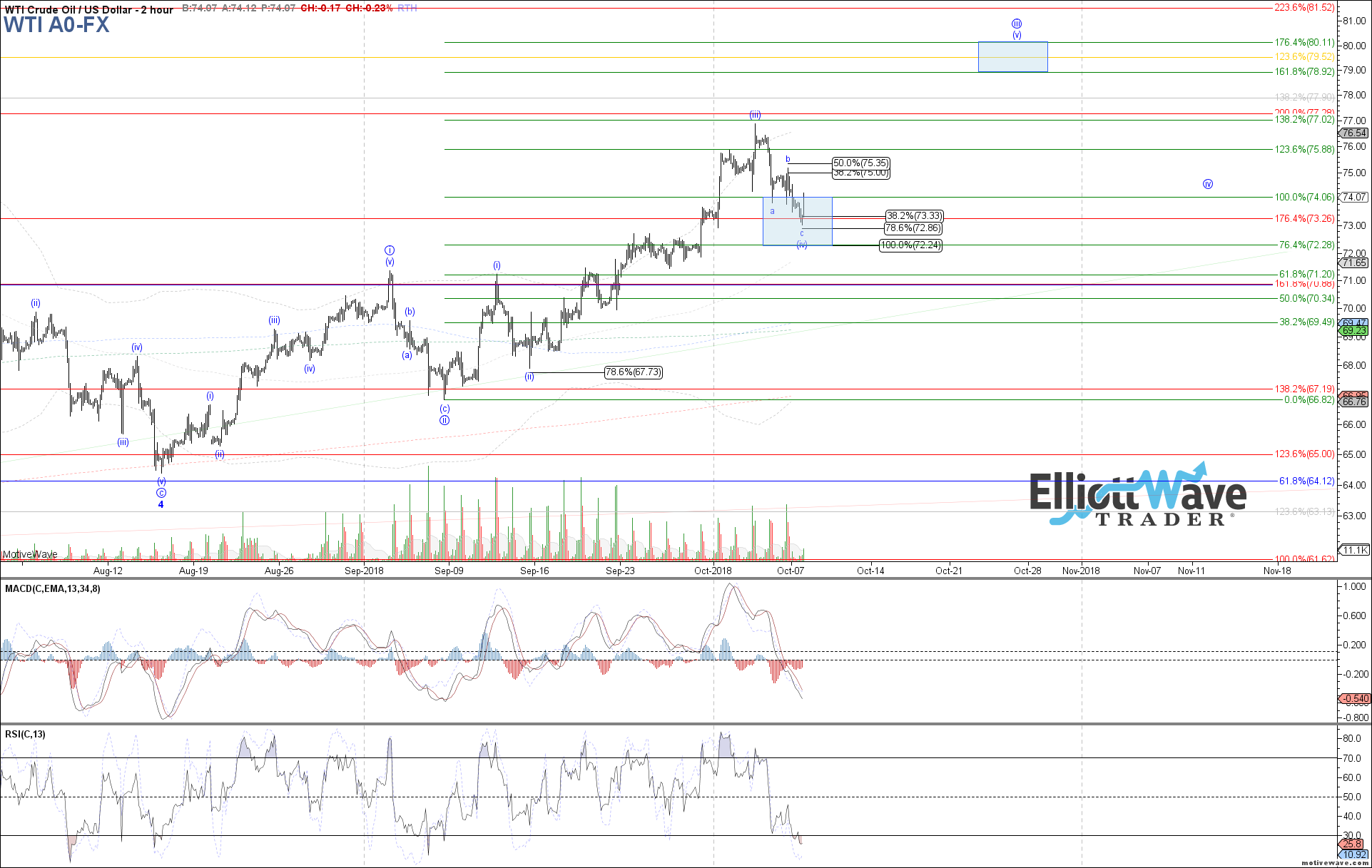Select the 100.0%(72.24) extension label
The width and height of the screenshot is (1372, 868).
tap(910, 245)
